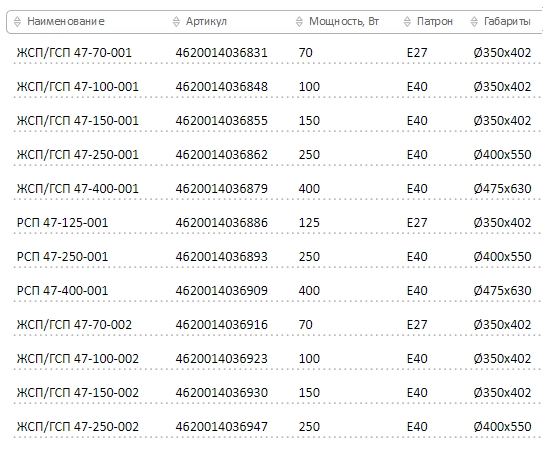Select row ЖСП/ГСП 47-150-002
This screenshot has height=449, width=543.
[x=277, y=393]
